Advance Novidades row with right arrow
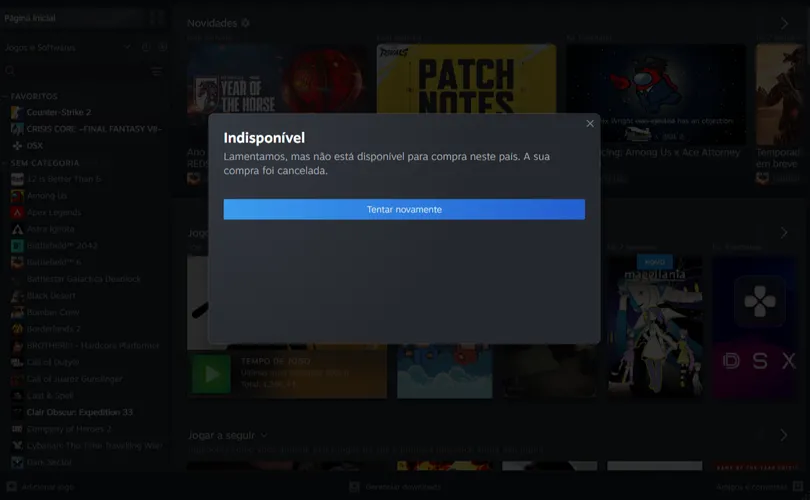810x500 pixels. [784, 23]
